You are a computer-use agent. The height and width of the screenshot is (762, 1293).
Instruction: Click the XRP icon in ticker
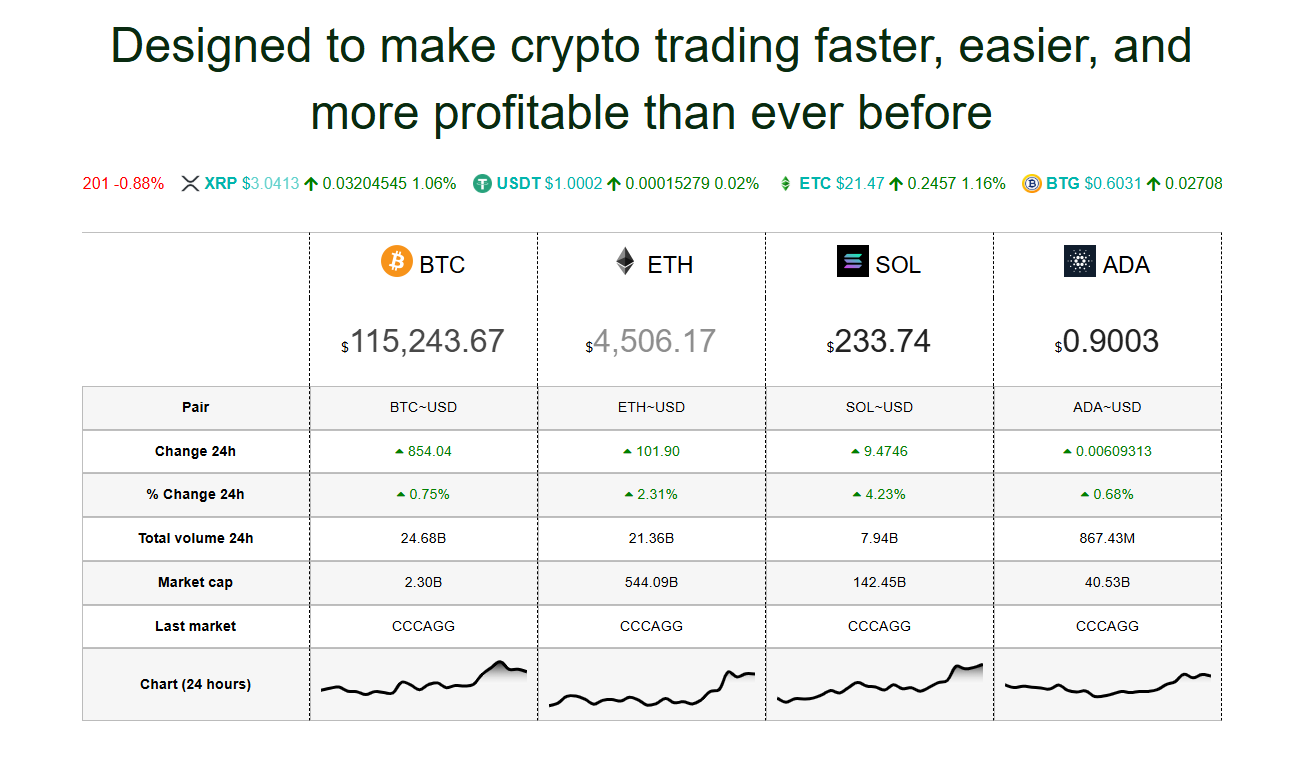click(x=191, y=184)
